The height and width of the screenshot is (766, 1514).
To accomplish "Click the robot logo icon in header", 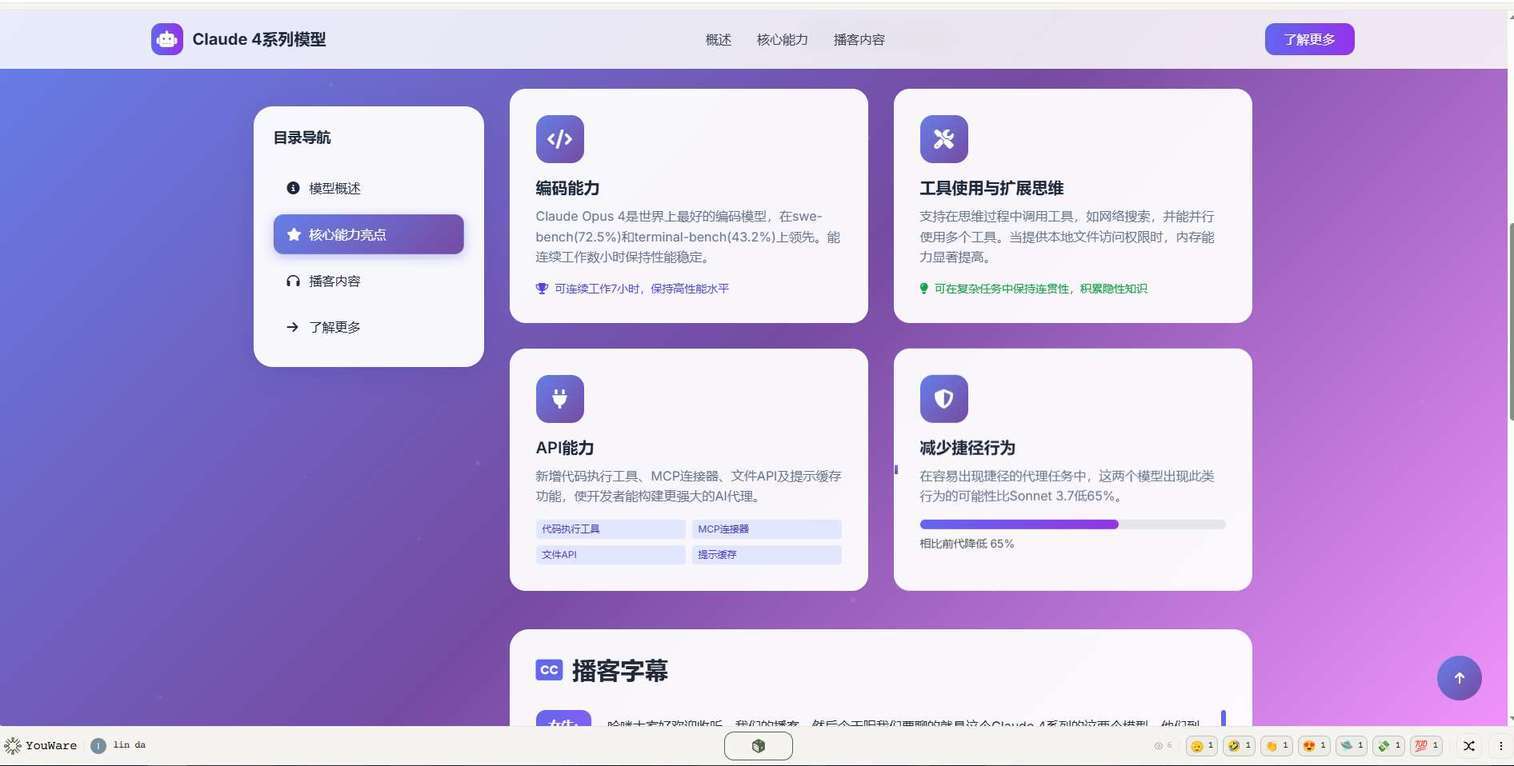I will pos(167,39).
